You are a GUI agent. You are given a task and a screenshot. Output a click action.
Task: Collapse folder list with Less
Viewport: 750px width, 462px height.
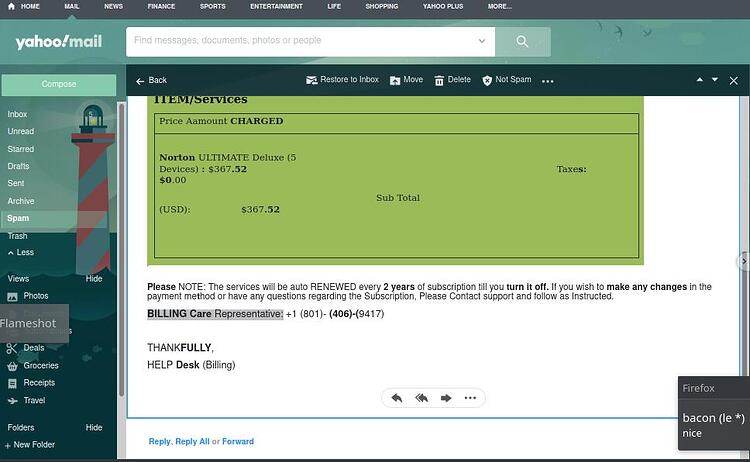[21, 253]
